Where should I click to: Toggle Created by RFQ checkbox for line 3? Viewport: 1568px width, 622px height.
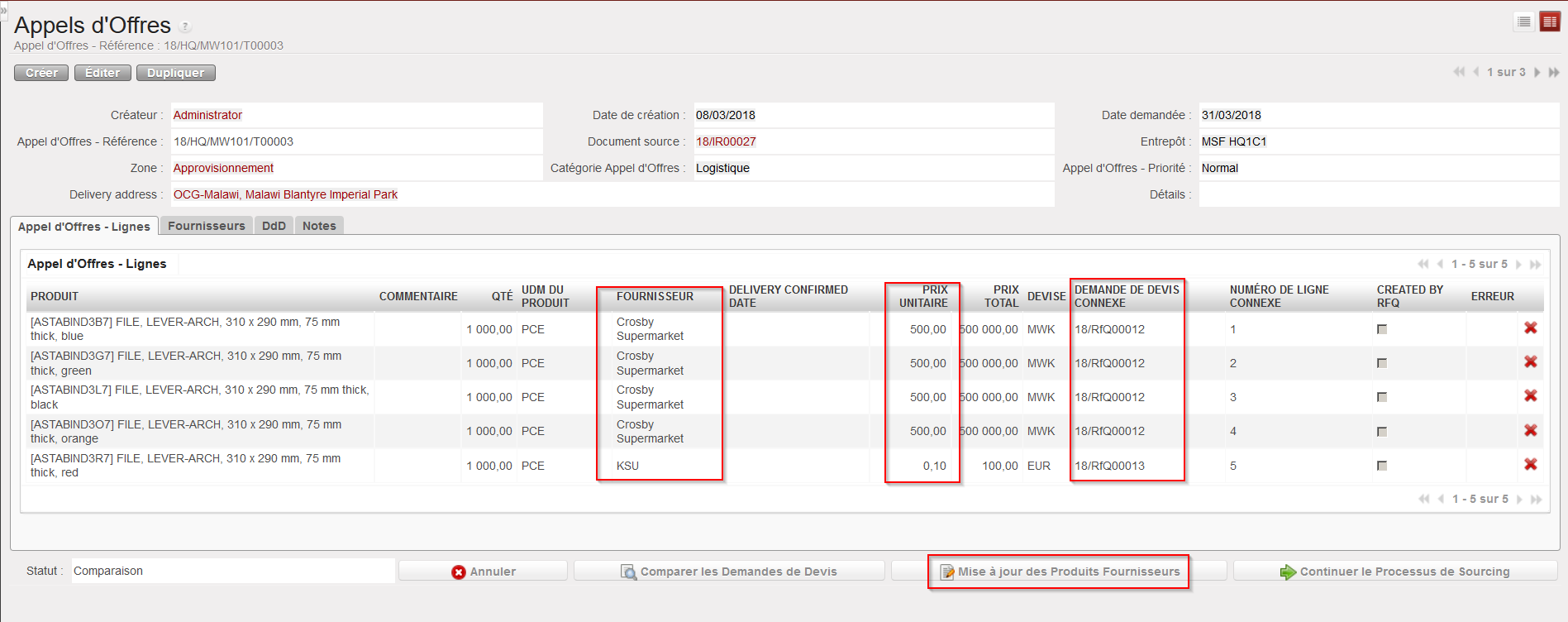coord(1382,397)
